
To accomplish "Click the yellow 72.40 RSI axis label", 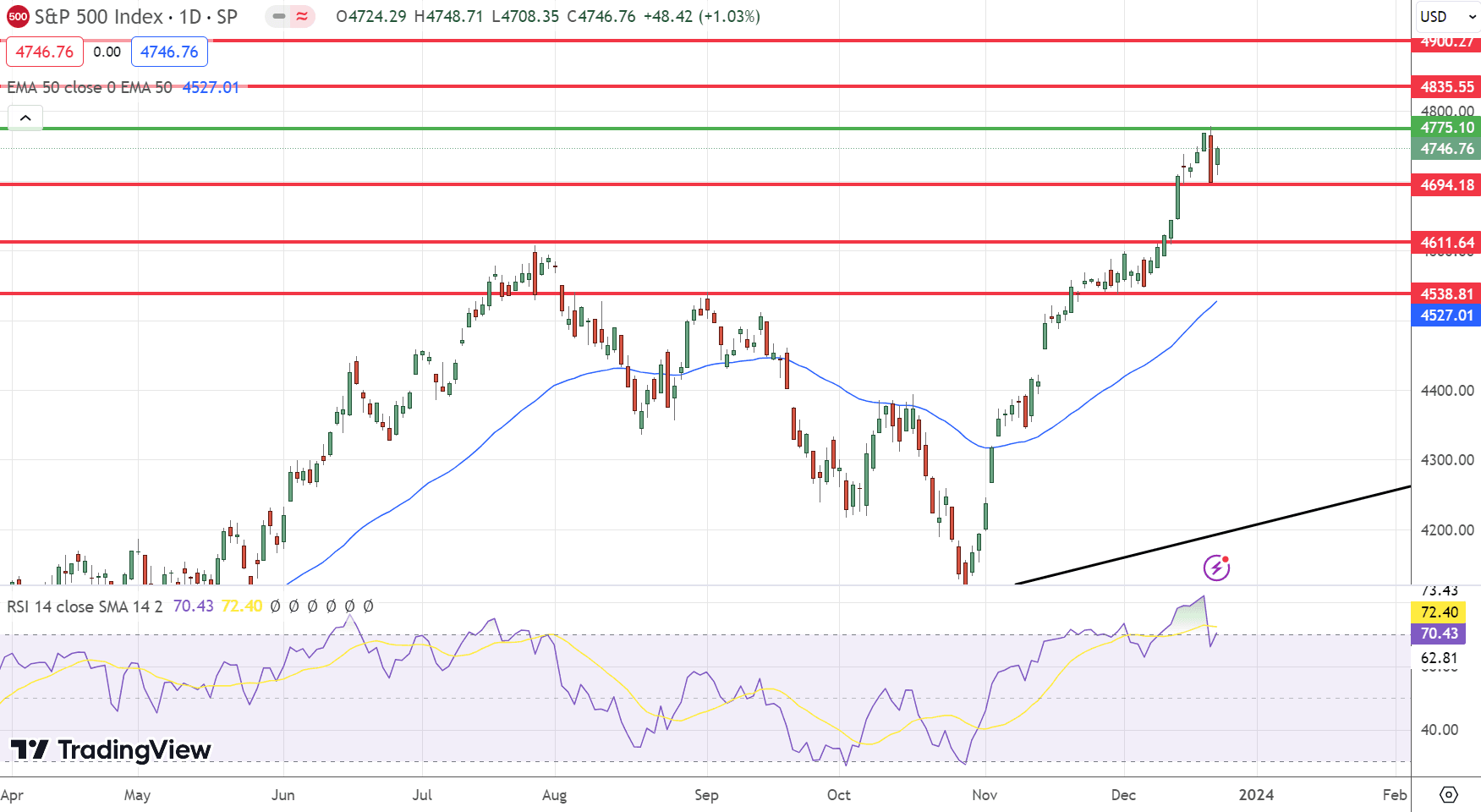I will 1439,612.
